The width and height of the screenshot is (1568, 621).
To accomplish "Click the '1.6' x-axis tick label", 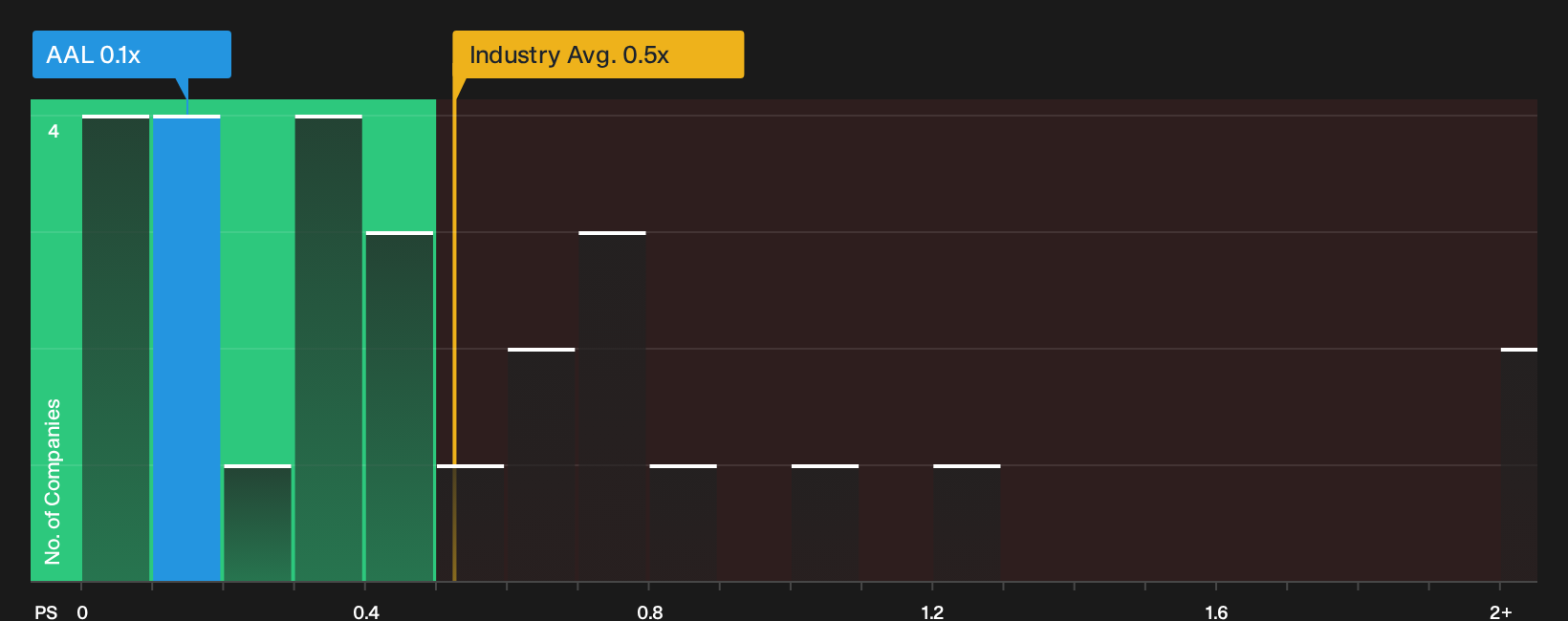I will [1216, 612].
